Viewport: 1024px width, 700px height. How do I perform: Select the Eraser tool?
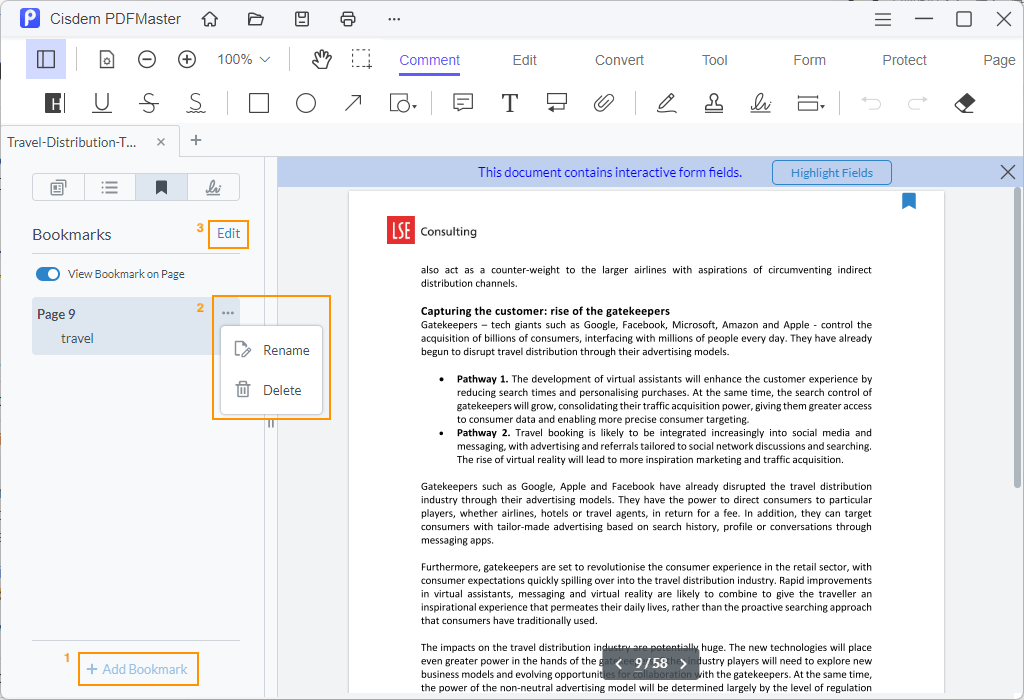point(965,103)
